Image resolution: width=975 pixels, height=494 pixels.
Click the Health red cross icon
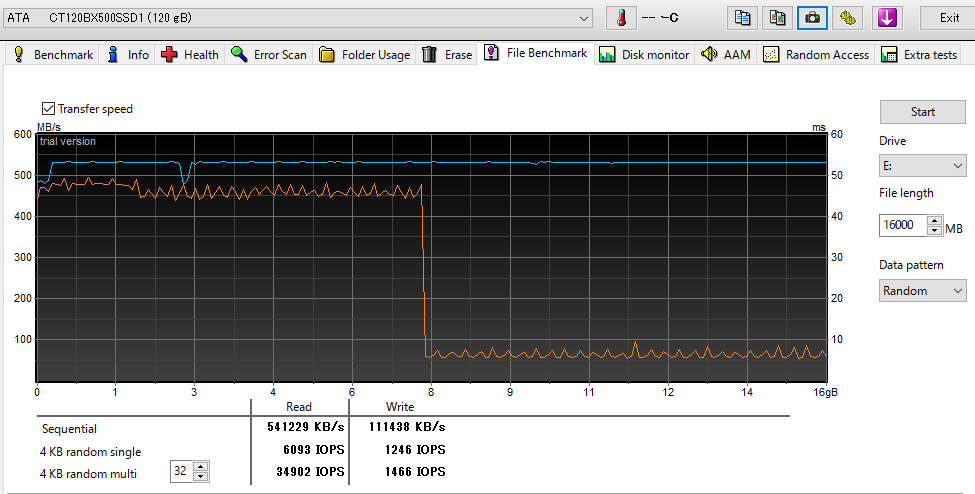tap(169, 54)
